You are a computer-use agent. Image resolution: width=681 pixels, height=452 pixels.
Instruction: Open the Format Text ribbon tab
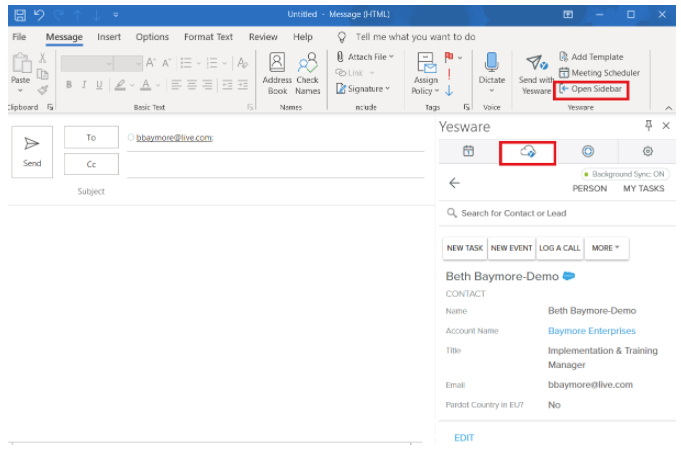[208, 37]
